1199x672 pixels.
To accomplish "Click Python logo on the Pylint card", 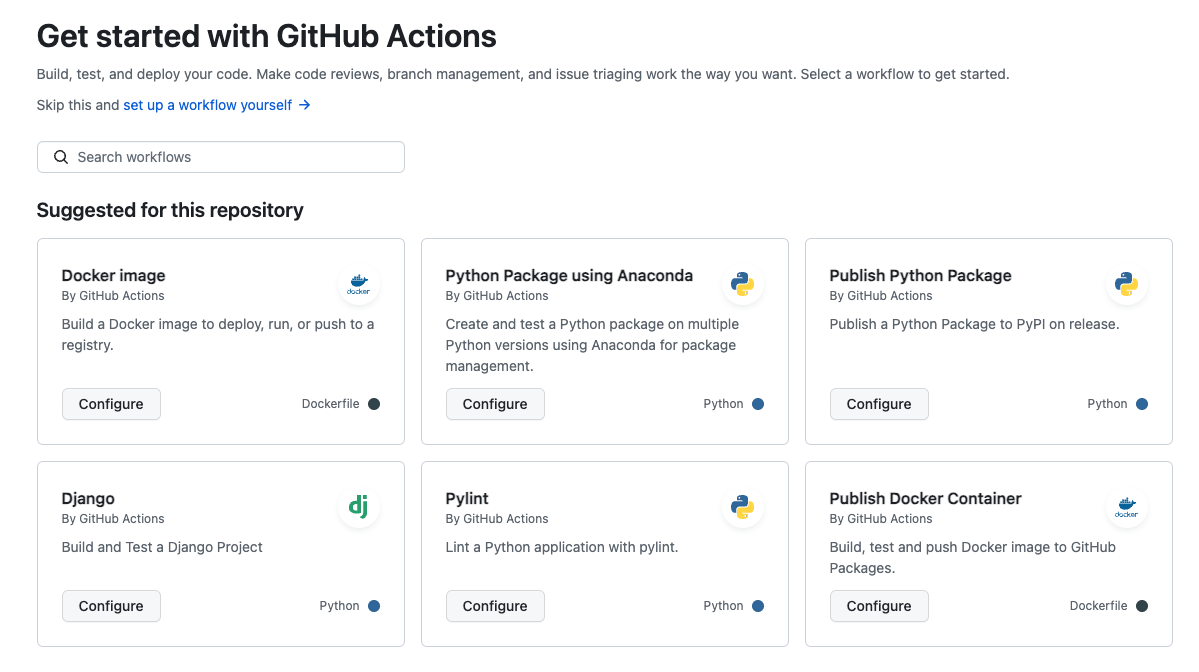I will tap(742, 508).
